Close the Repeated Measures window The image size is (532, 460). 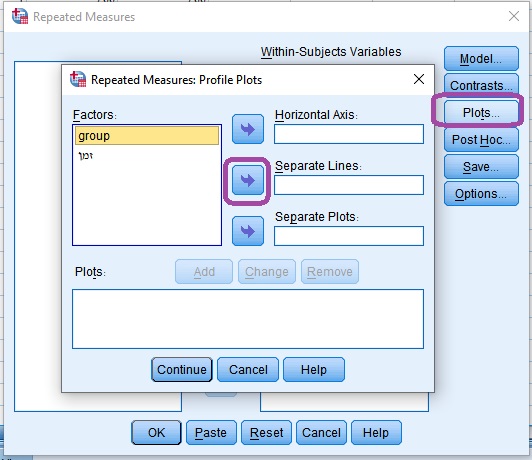click(x=514, y=16)
